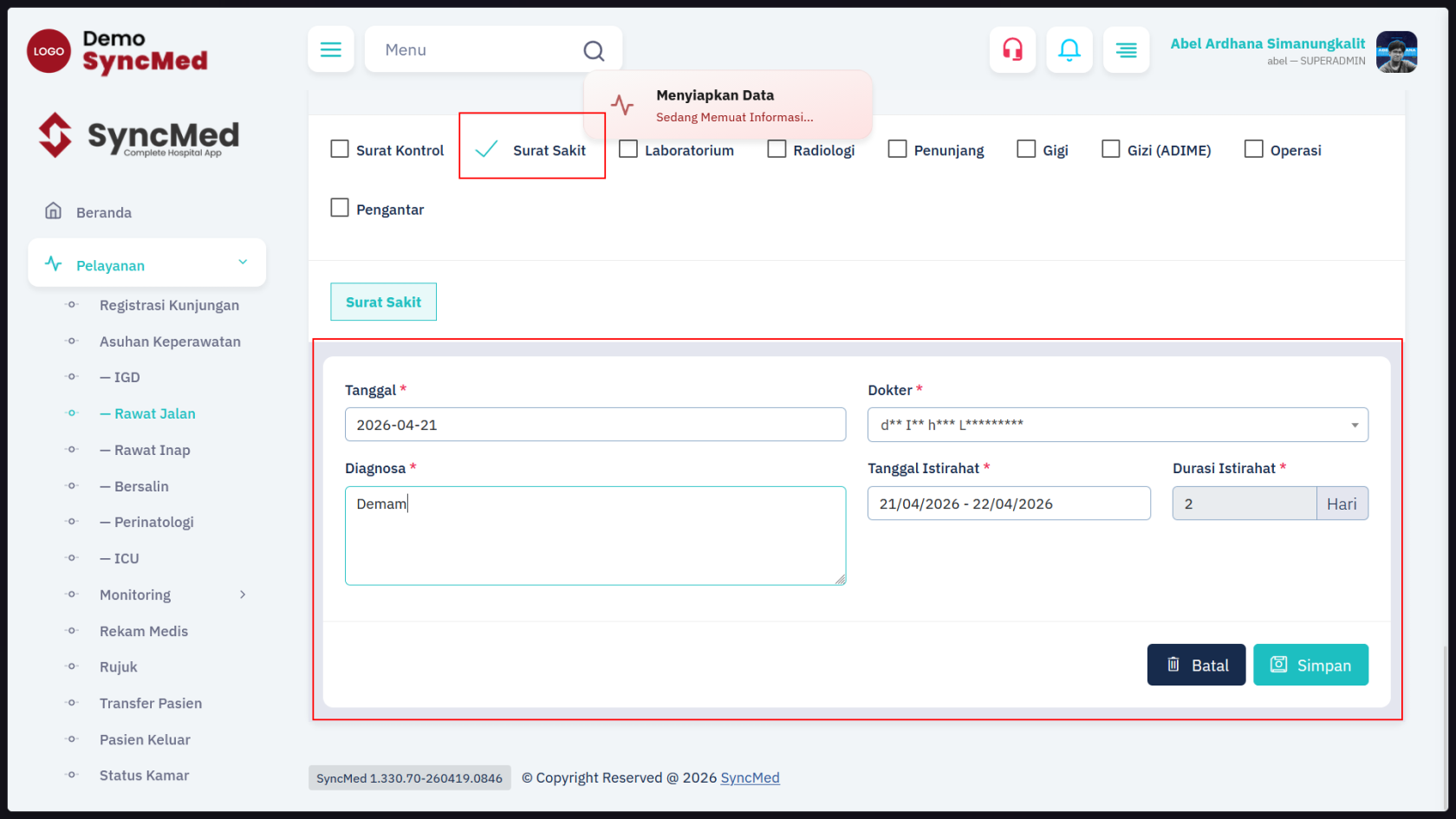Uncheck the Surat Sakit checkbox

487,149
